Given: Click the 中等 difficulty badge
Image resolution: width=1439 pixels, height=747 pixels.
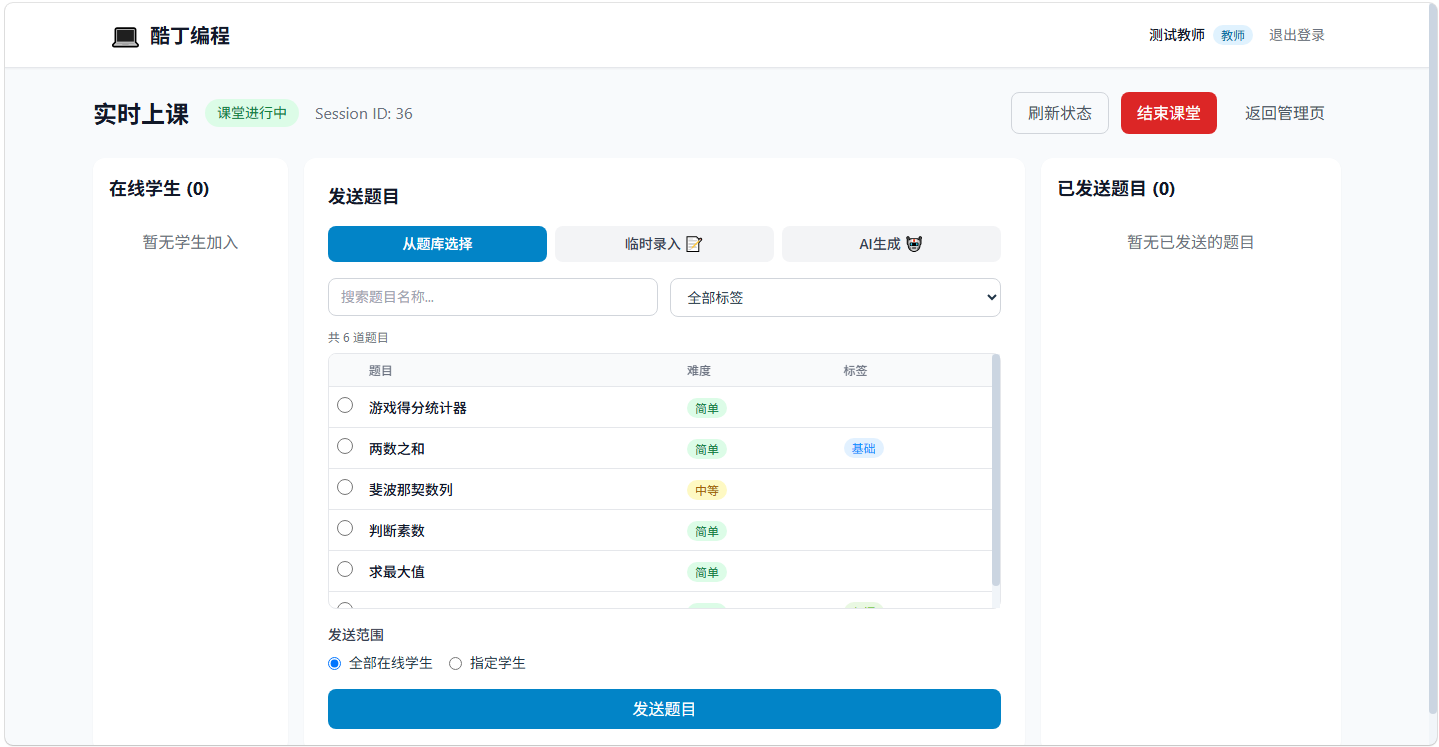Looking at the screenshot, I should pyautogui.click(x=707, y=490).
